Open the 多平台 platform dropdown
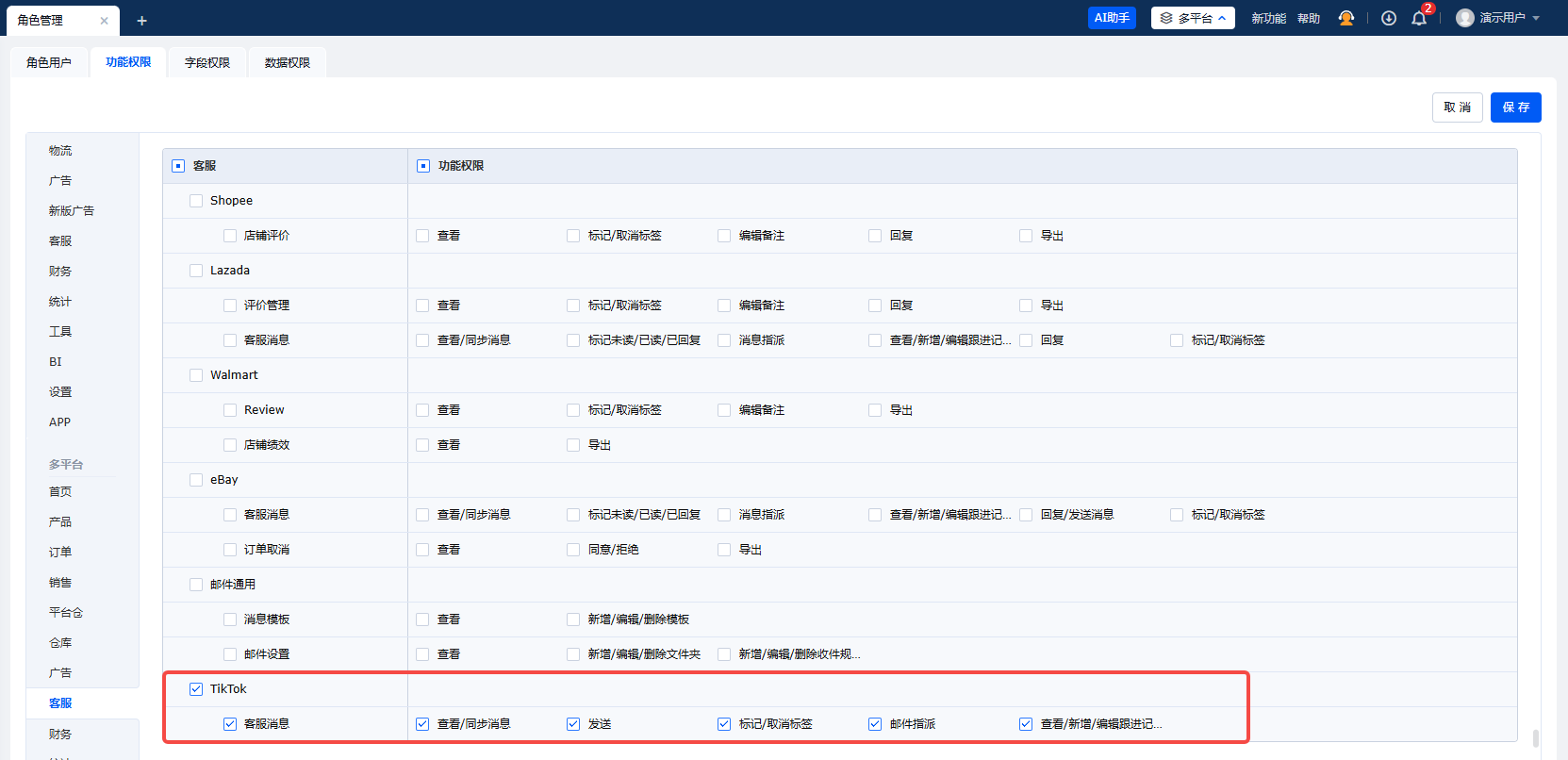The height and width of the screenshot is (760, 1568). (x=1193, y=18)
